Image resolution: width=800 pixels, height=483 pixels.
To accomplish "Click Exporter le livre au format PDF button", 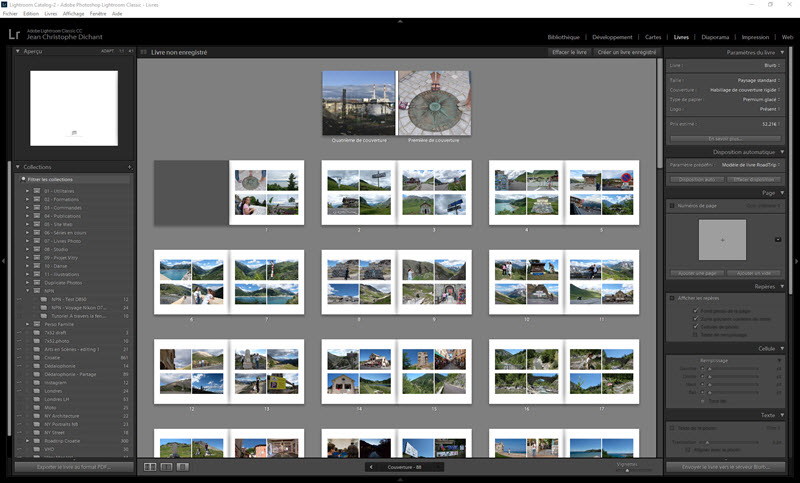I will point(74,467).
